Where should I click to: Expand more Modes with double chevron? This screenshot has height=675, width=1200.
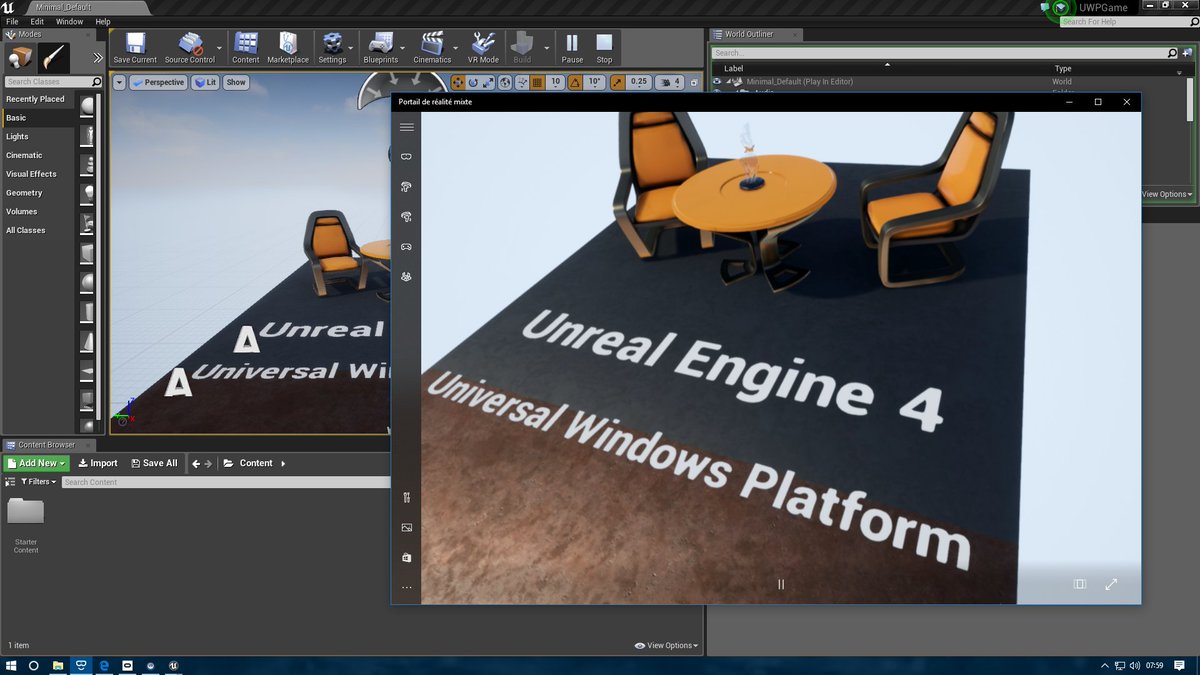97,58
